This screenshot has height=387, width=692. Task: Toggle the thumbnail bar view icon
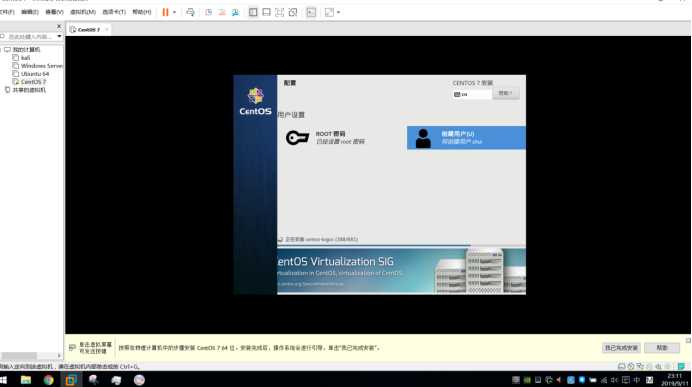coord(266,12)
